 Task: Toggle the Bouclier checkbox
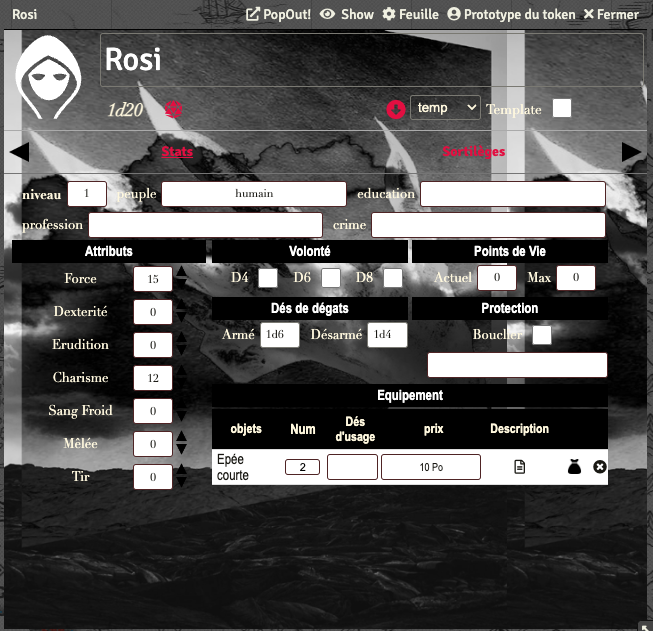(542, 335)
